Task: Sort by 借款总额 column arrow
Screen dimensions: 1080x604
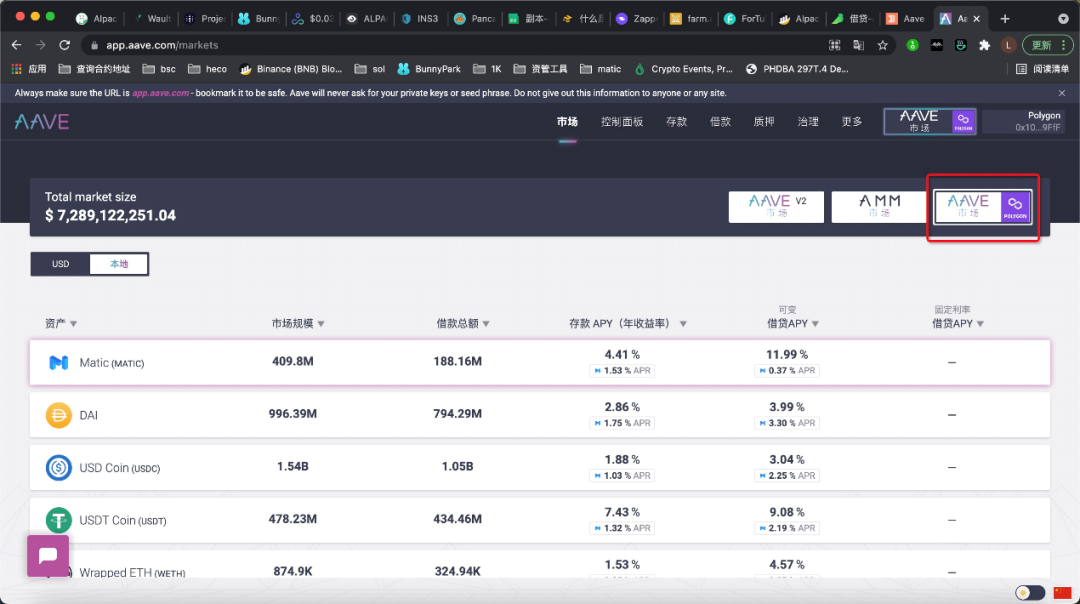Action: [x=487, y=324]
